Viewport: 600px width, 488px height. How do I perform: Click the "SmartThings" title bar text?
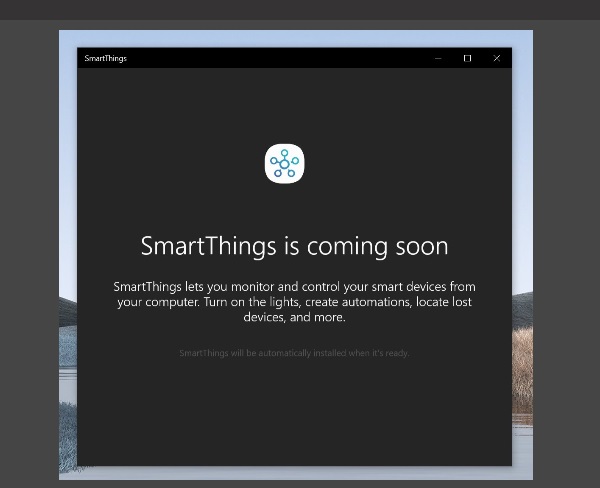coord(106,58)
